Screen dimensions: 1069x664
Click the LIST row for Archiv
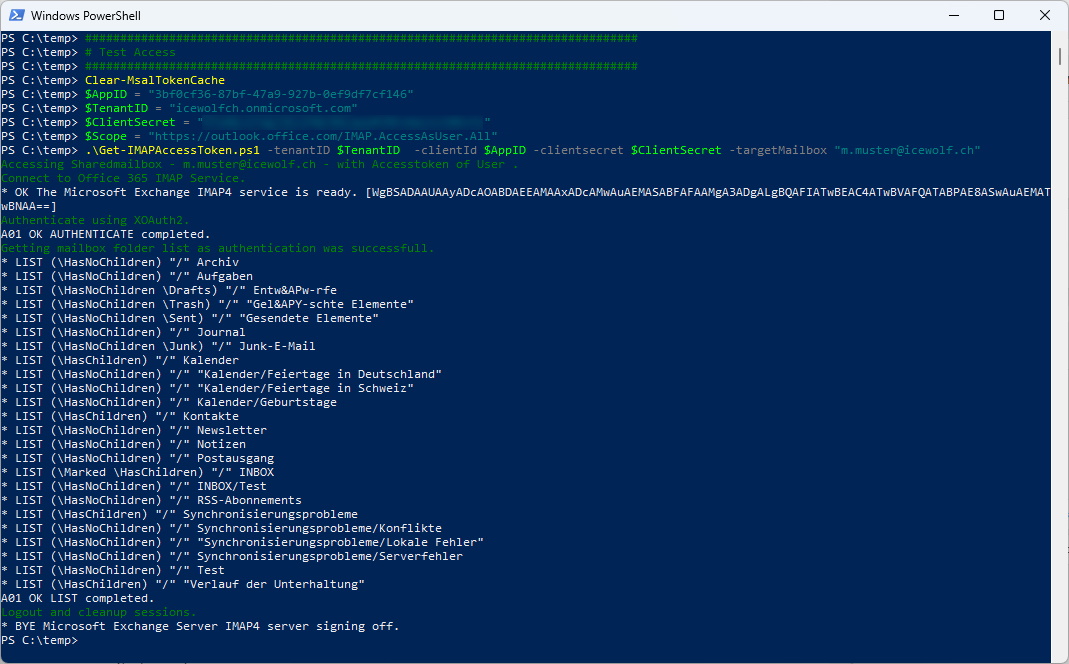120,262
